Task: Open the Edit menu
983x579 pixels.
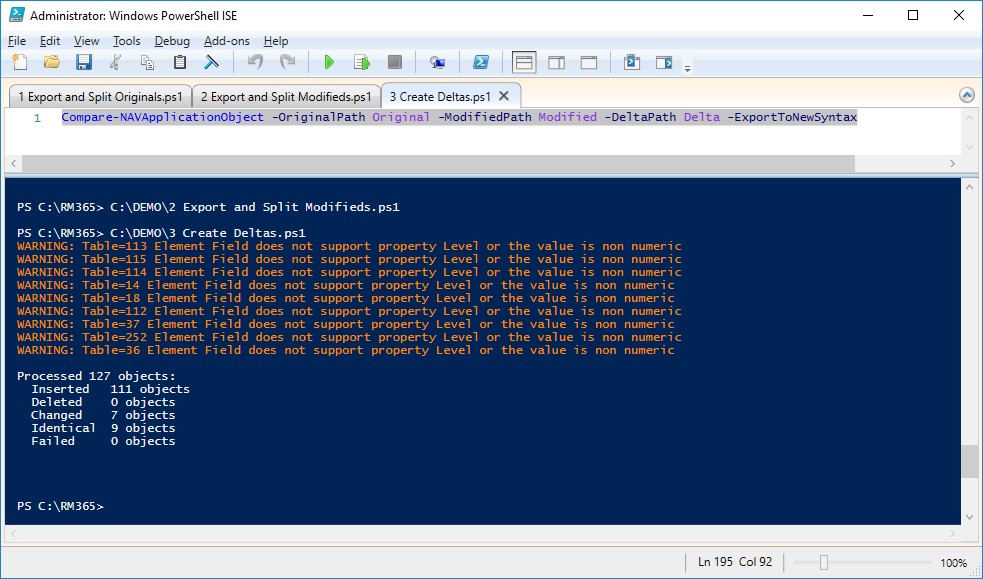Action: pyautogui.click(x=50, y=41)
